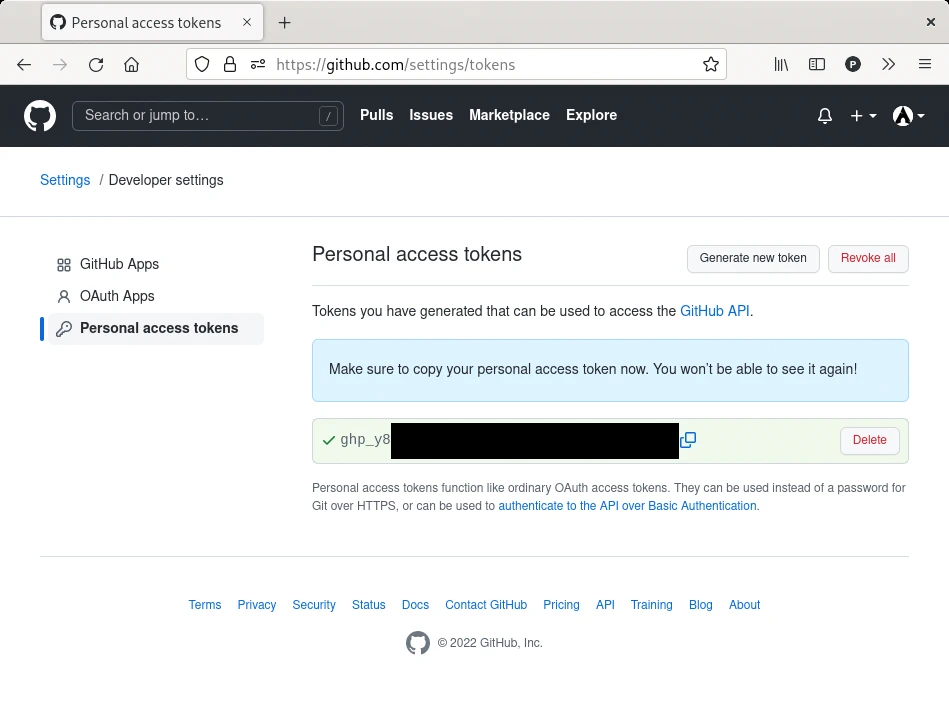Click the Generate new token button
This screenshot has width=949, height=717.
[x=753, y=258]
